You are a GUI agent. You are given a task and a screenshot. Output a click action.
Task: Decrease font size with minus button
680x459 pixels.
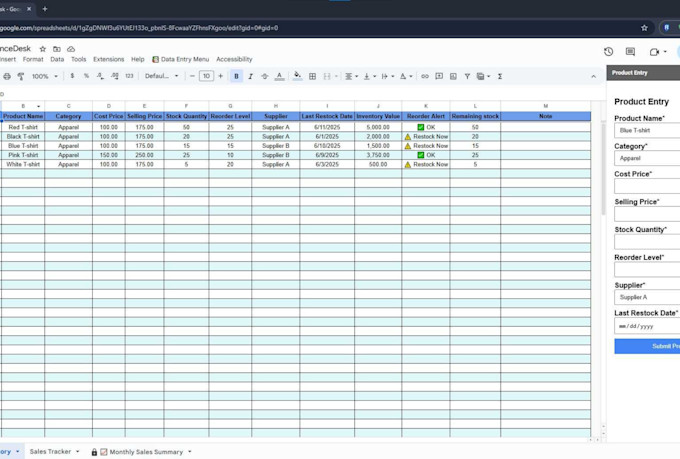click(x=192, y=76)
